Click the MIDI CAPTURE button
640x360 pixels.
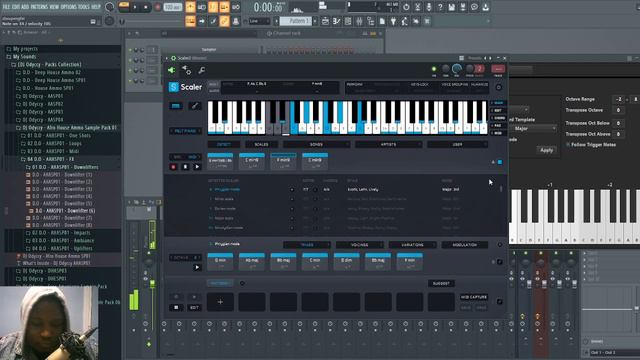(474, 297)
